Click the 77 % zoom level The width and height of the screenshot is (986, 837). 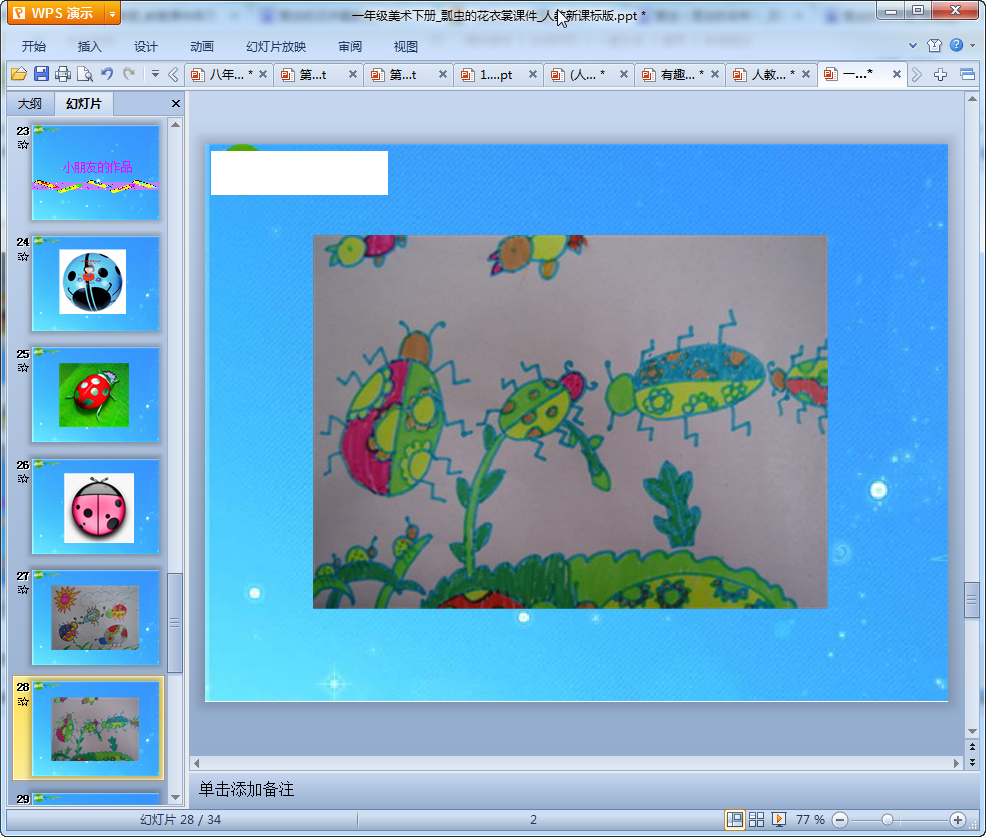point(810,819)
